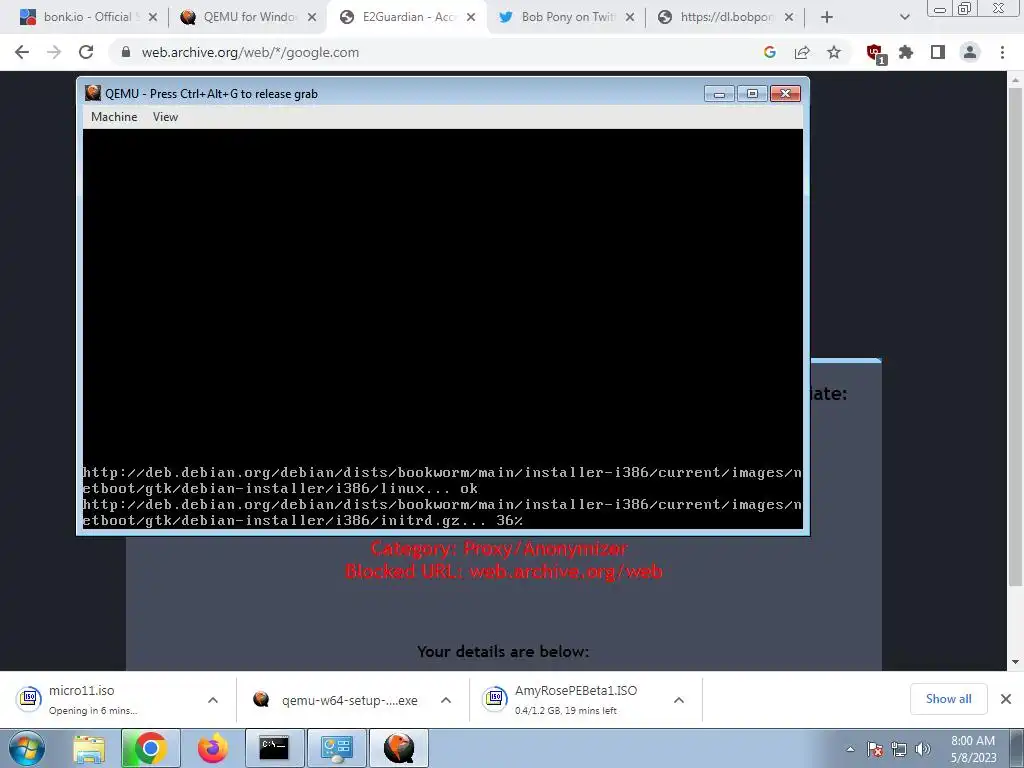Screen dimensions: 1024x768
Task: Go back in Chrome history
Action: coord(22,52)
